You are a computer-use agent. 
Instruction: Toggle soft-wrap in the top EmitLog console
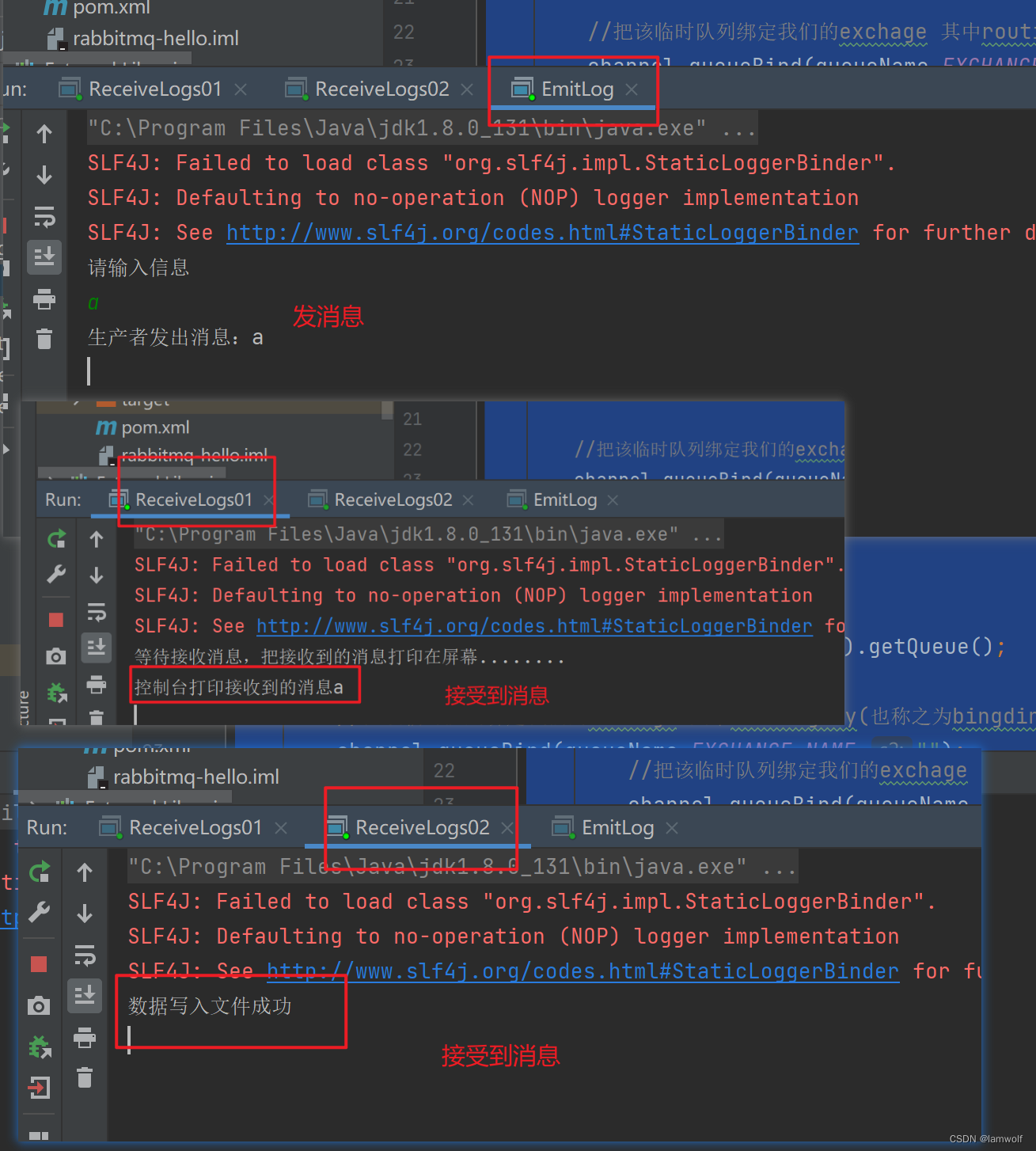pos(44,216)
